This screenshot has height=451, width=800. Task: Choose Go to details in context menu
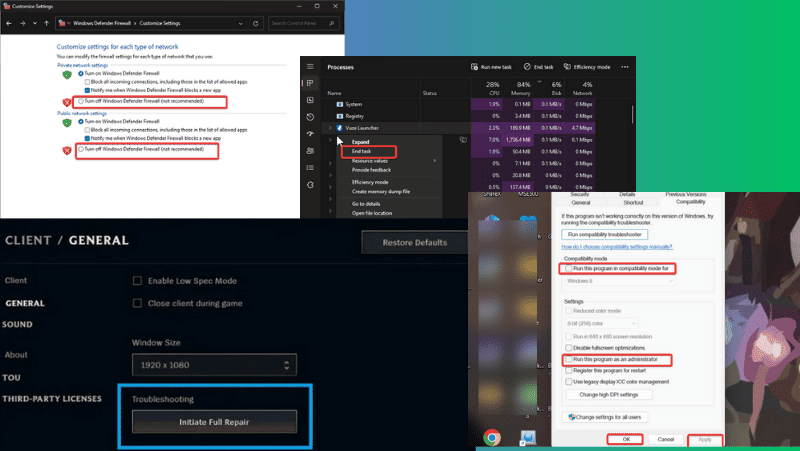tap(366, 204)
